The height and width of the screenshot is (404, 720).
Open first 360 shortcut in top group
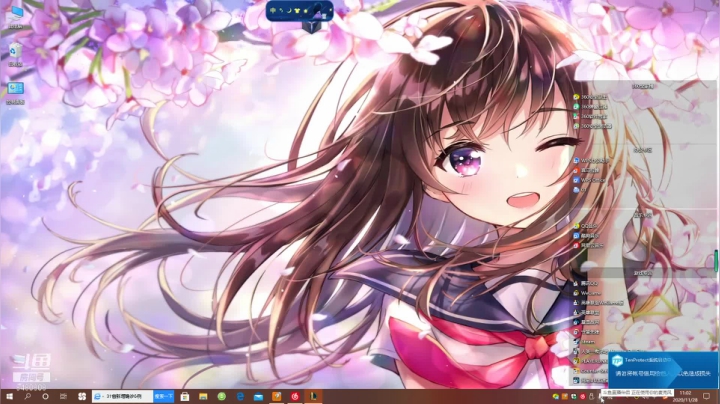point(591,97)
